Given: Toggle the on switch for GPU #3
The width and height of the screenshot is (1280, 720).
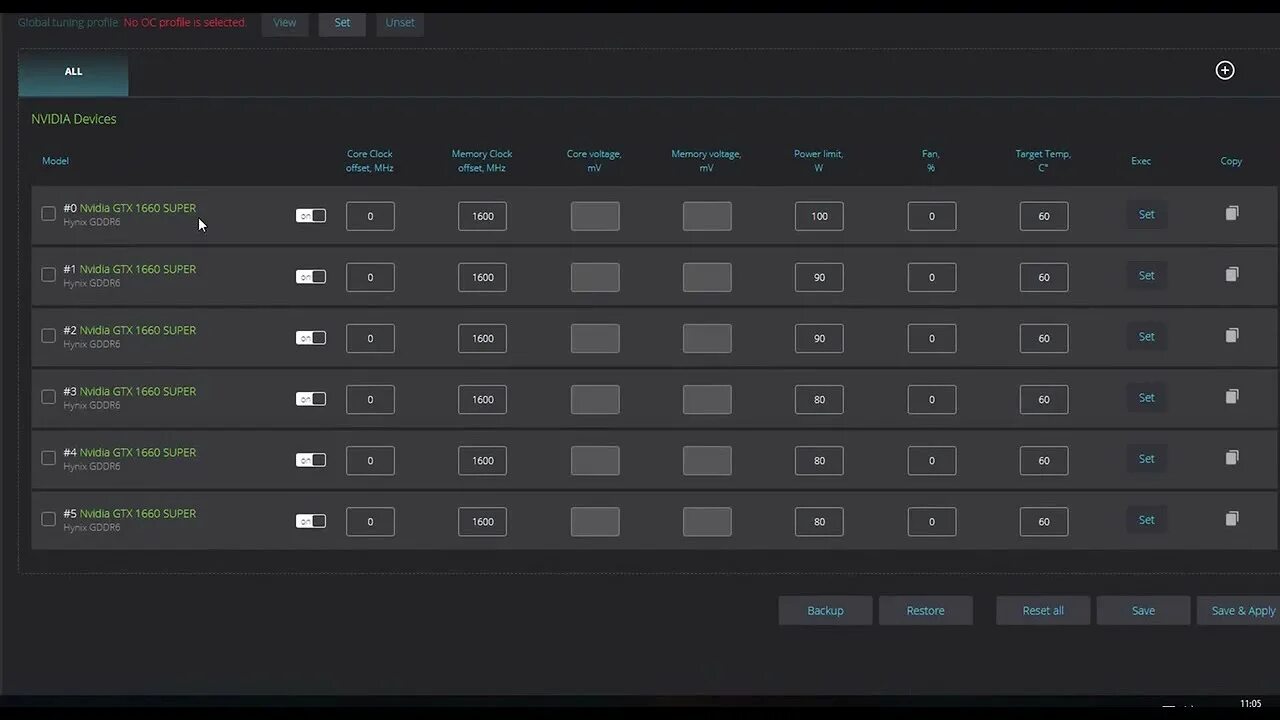Looking at the screenshot, I should pos(311,399).
